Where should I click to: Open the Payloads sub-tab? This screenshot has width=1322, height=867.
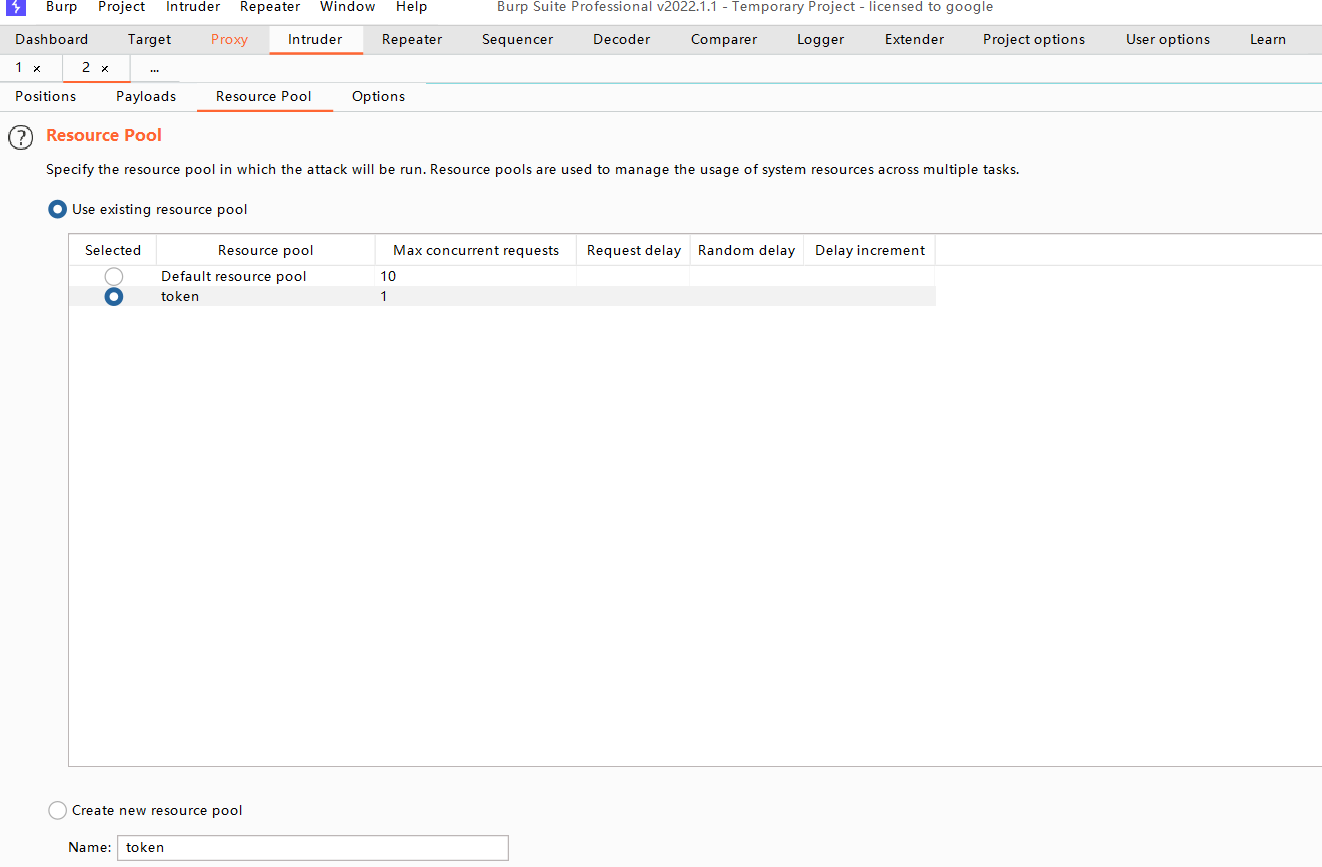(x=146, y=96)
